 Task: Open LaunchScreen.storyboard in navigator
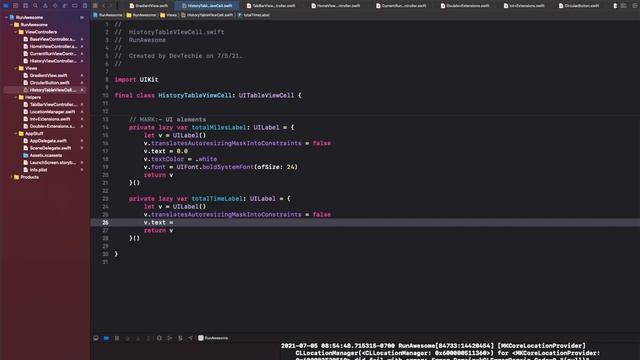click(x=49, y=162)
